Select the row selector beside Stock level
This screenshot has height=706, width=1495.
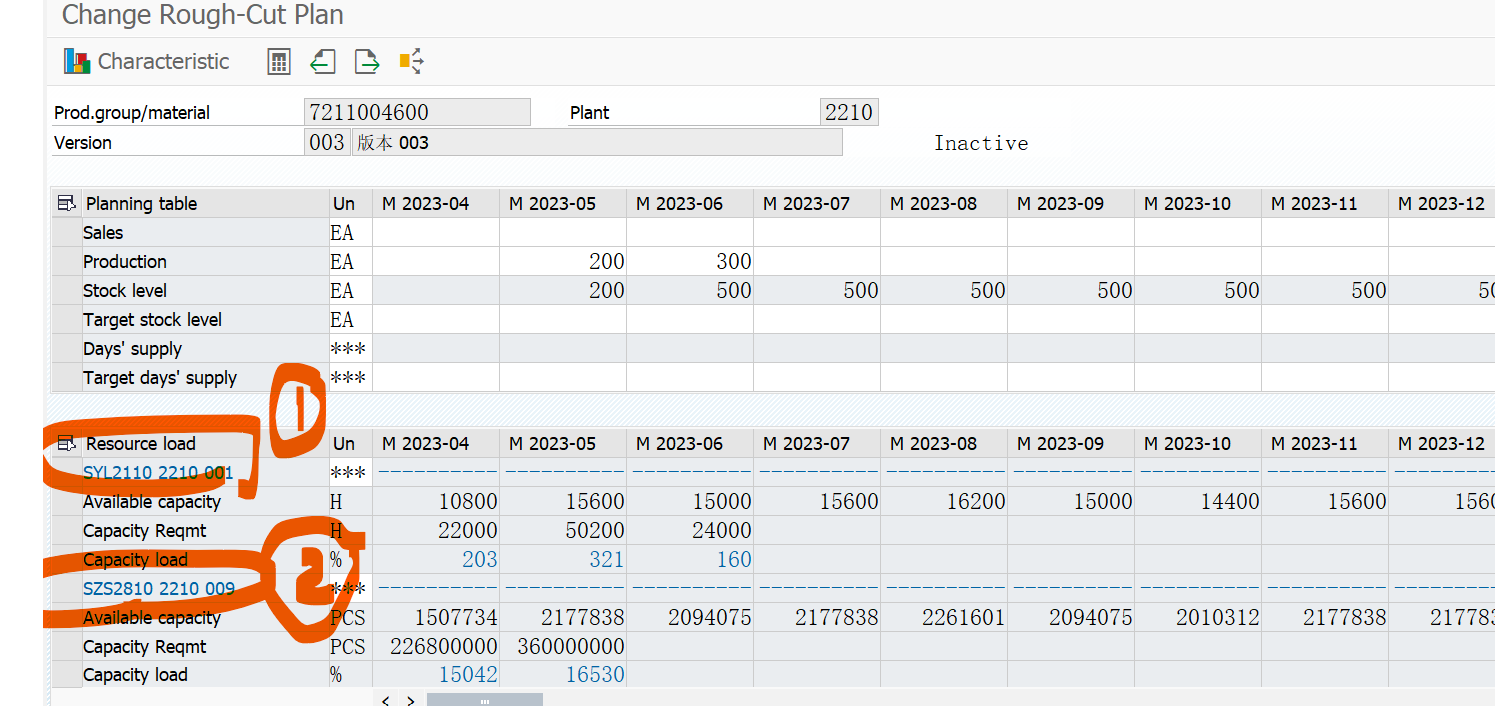[66, 291]
